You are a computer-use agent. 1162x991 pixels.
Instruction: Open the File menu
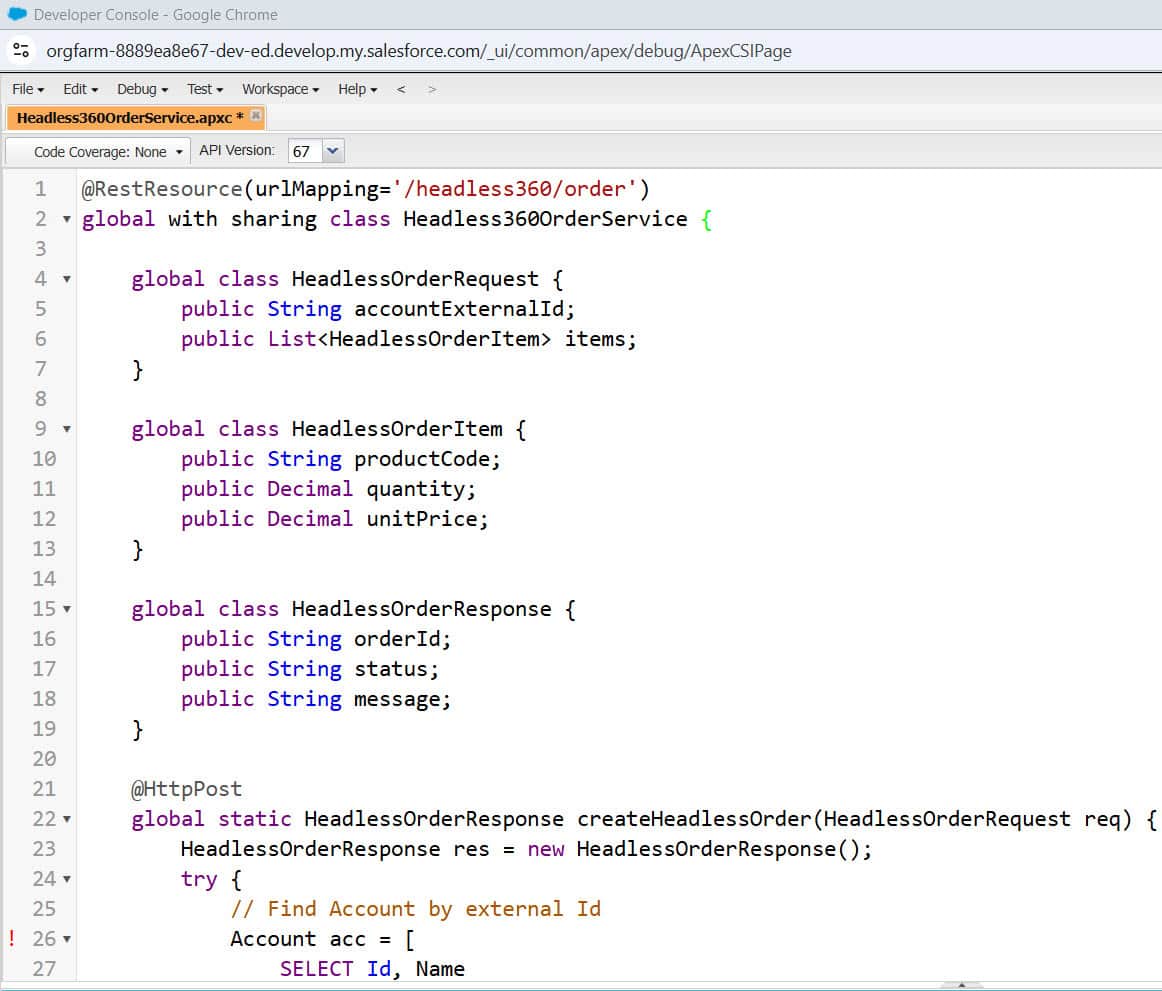pos(28,89)
